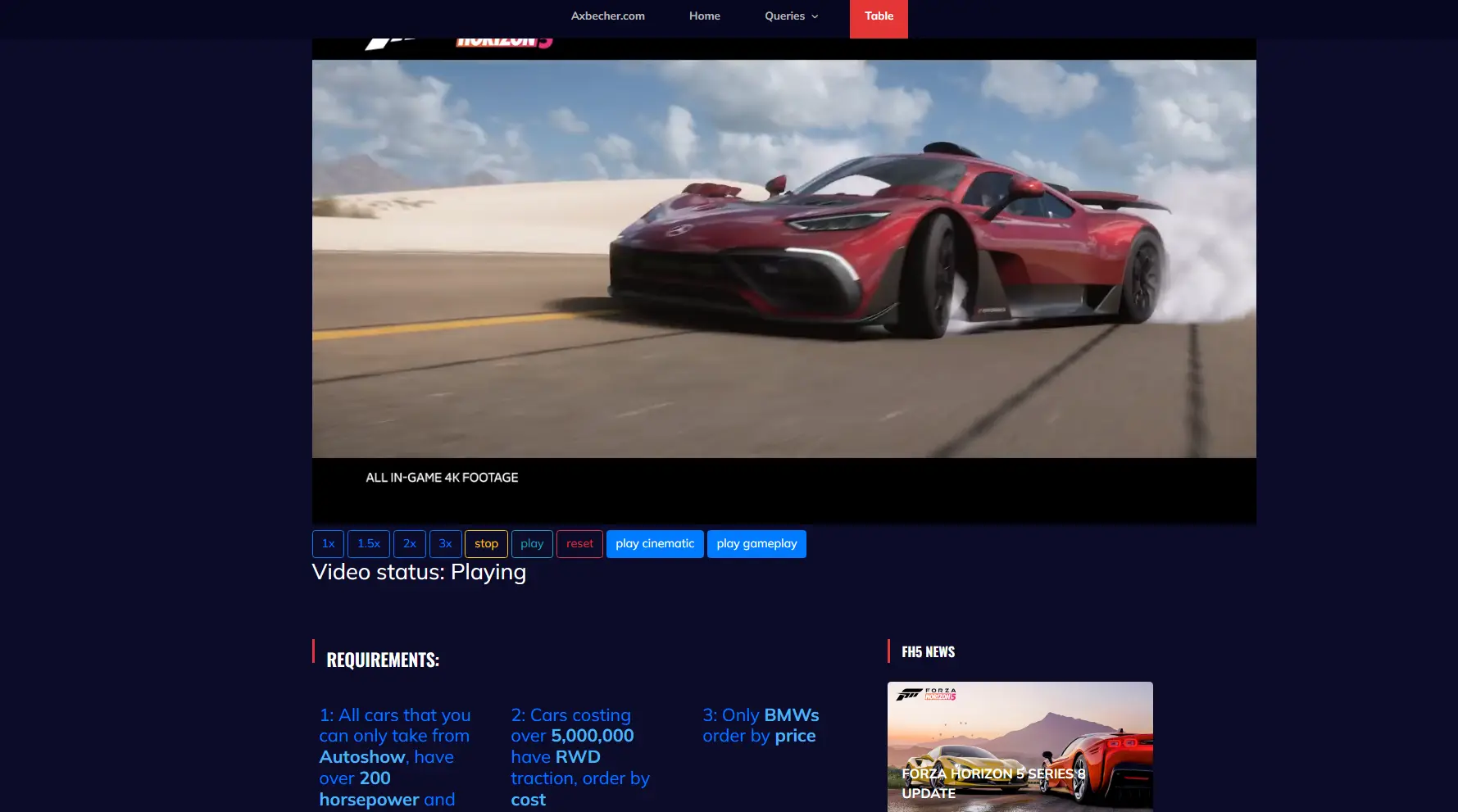1458x812 pixels.
Task: Open the Queries dropdown in the navbar
Action: tap(784, 16)
